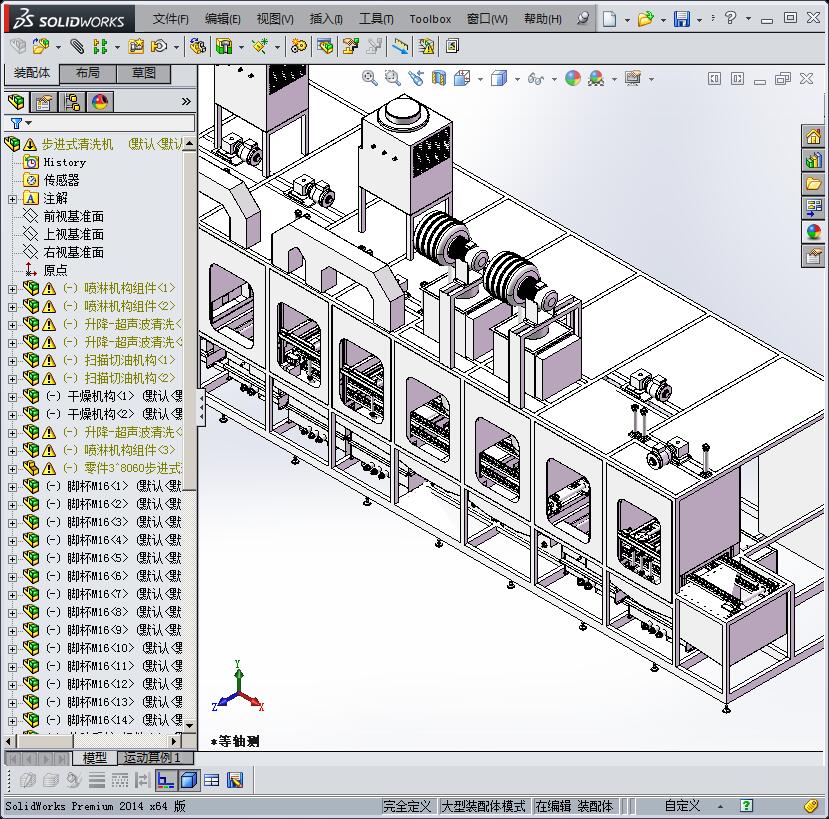Click the double-chevron panel expand button
The width and height of the screenshot is (829, 819).
(186, 102)
